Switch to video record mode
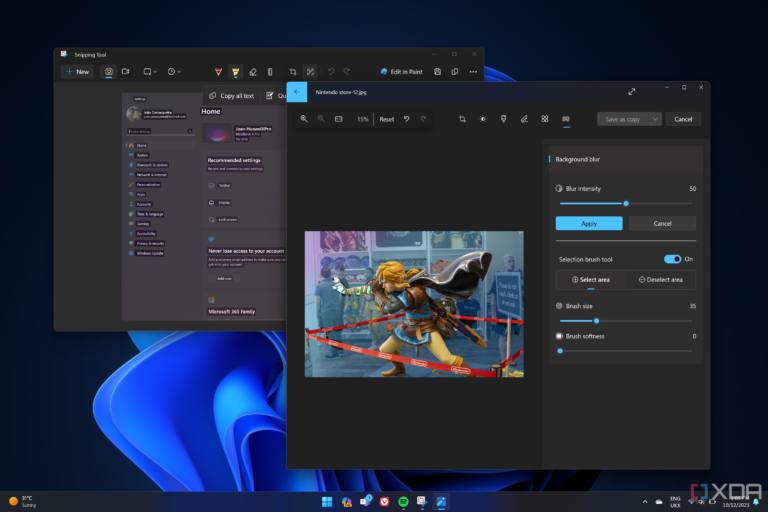This screenshot has height=512, width=768. click(x=126, y=72)
